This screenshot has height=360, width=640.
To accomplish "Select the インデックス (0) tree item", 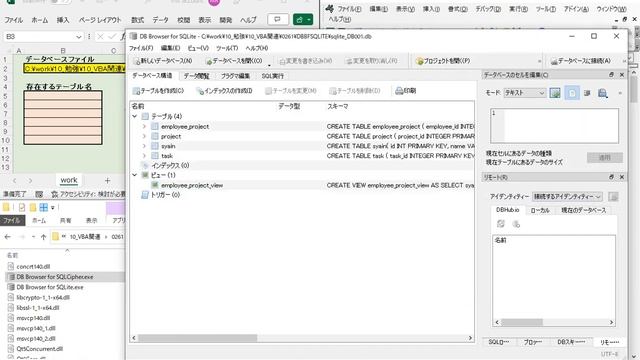I will 170,166.
